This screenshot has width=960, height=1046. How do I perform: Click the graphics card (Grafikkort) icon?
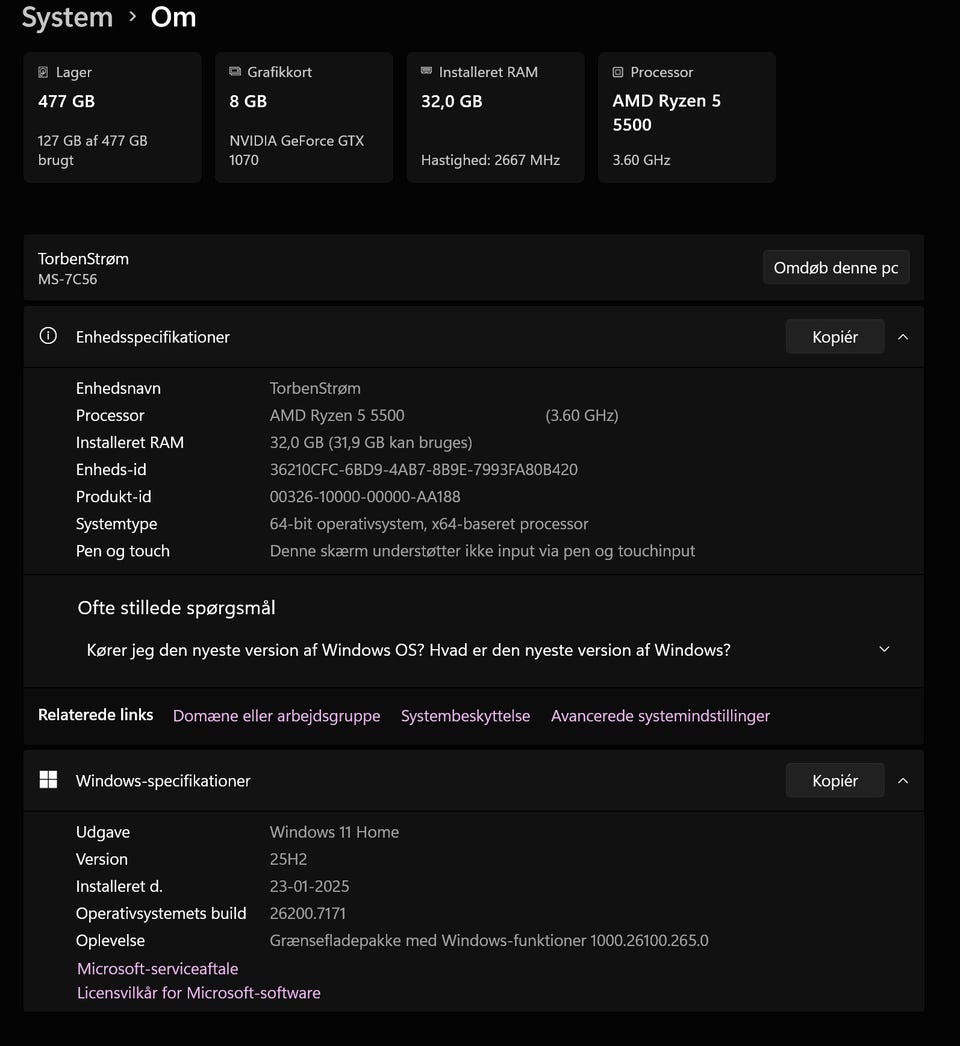[235, 72]
